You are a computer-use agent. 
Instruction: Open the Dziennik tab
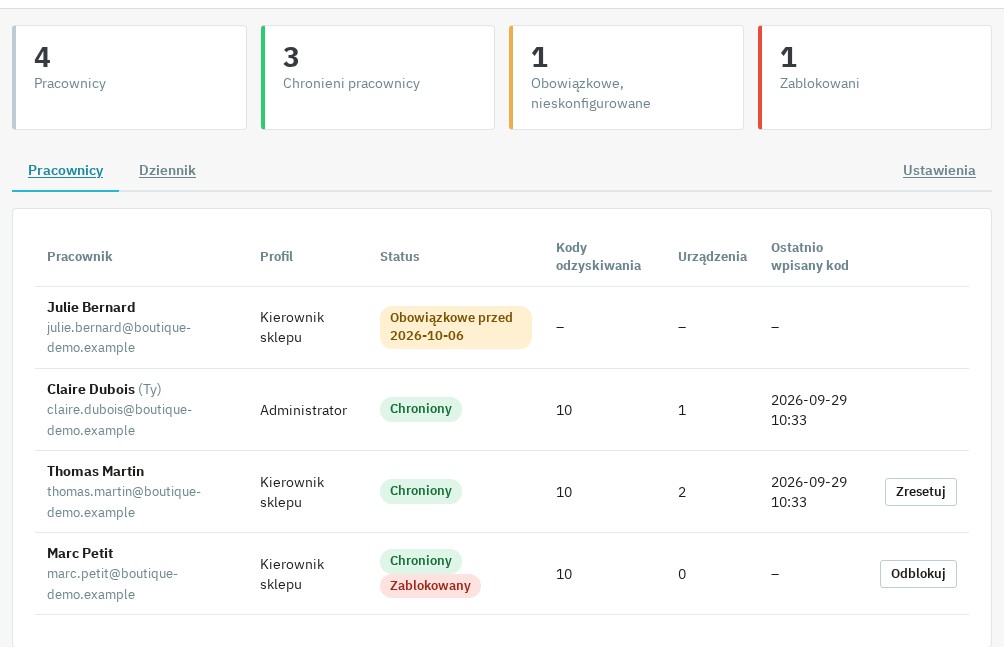(167, 170)
